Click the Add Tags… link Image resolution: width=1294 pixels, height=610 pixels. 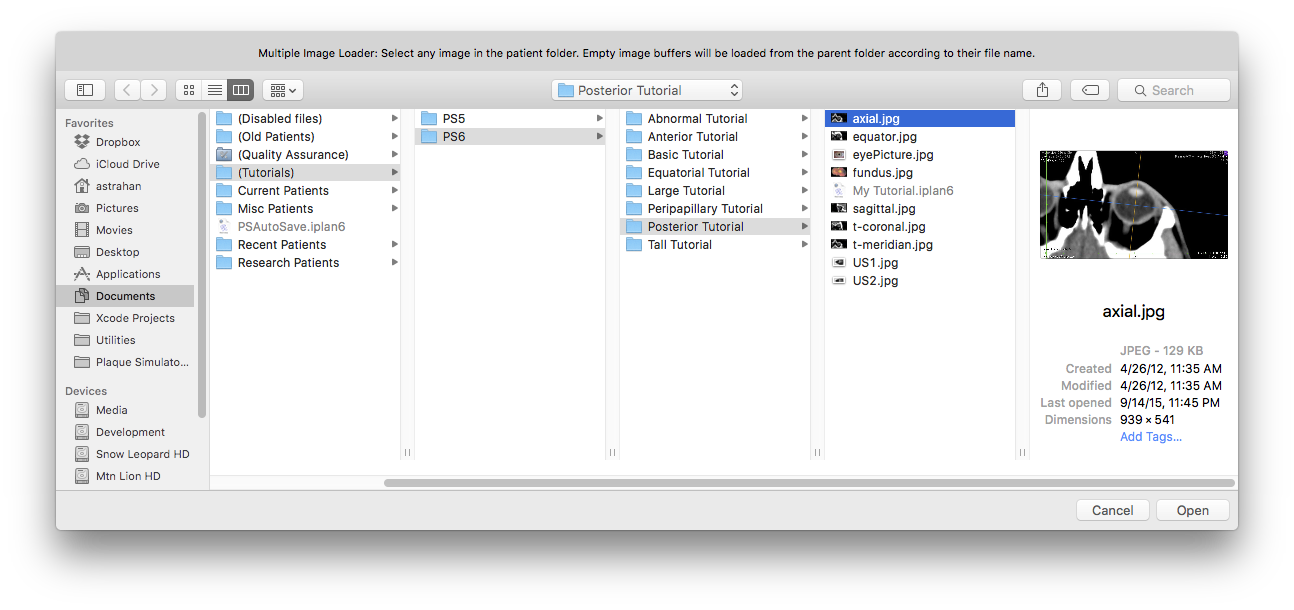(x=1151, y=437)
